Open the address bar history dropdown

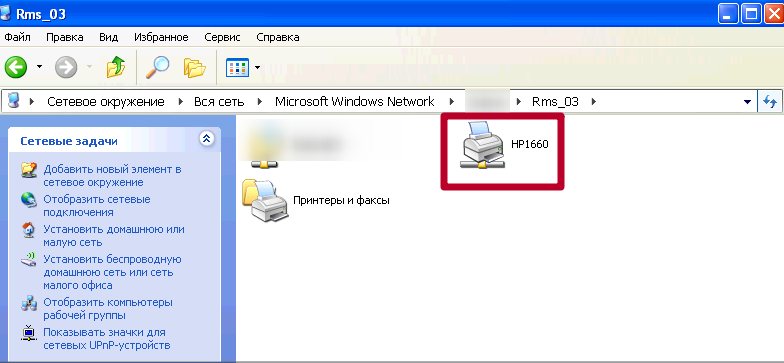(748, 102)
